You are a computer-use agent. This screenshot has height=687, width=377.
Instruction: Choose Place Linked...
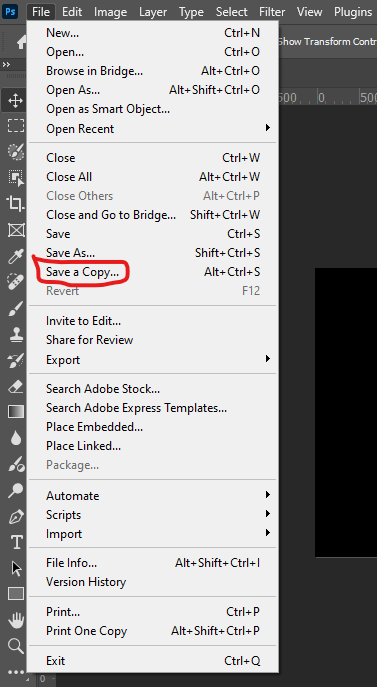tap(153, 446)
